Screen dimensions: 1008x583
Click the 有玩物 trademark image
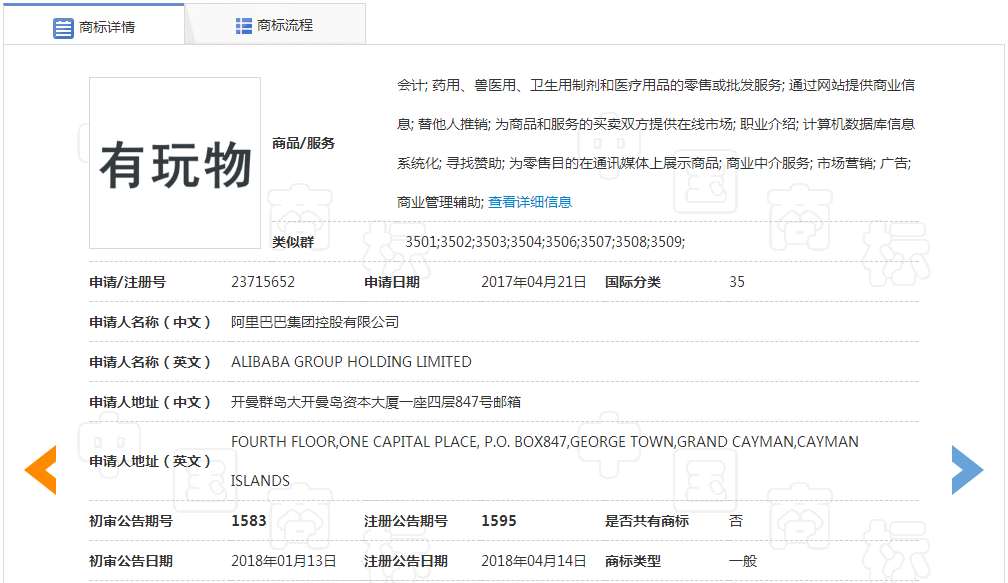175,163
